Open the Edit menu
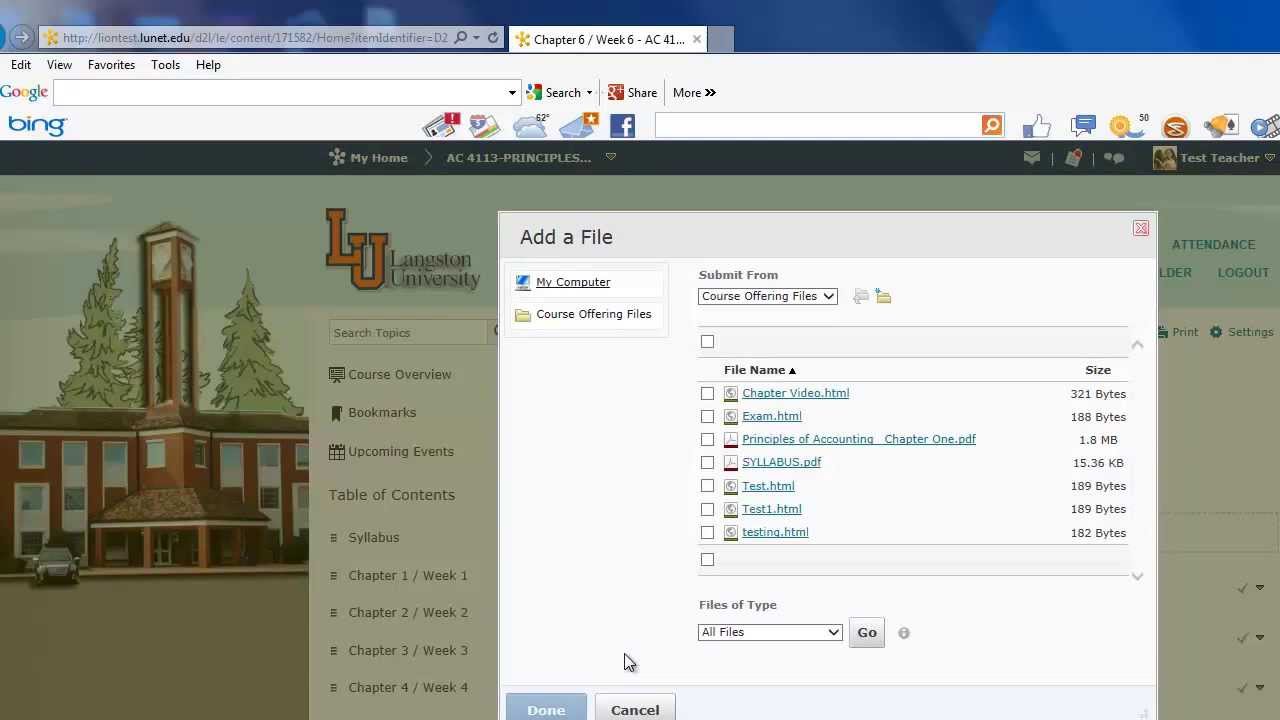The height and width of the screenshot is (720, 1280). pos(21,65)
